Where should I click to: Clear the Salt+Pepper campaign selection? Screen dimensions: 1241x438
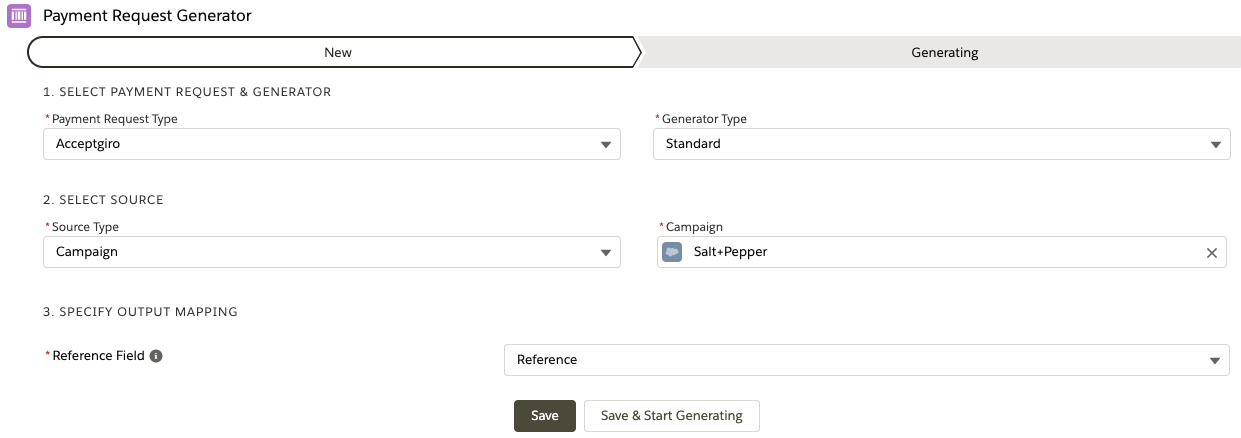(x=1211, y=253)
